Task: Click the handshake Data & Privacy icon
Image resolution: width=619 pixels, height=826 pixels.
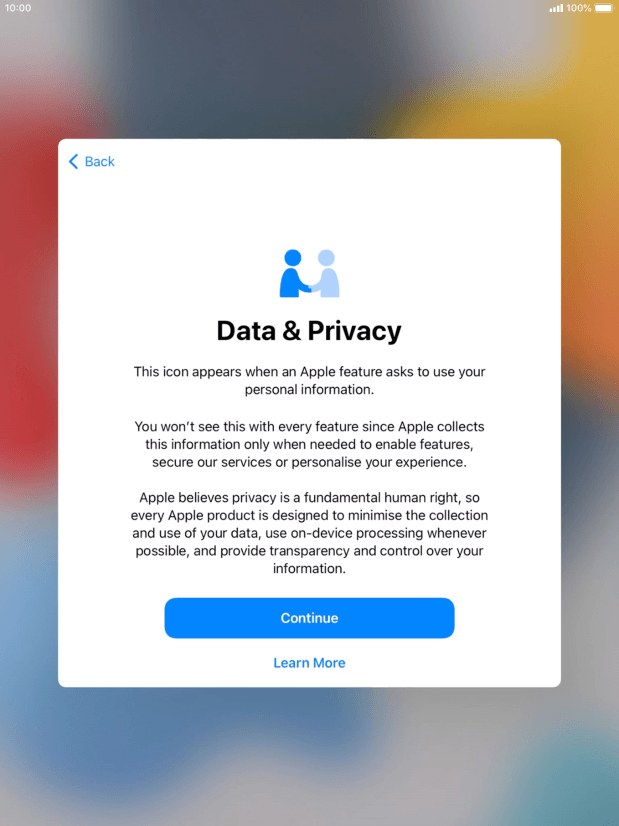Action: [x=309, y=273]
